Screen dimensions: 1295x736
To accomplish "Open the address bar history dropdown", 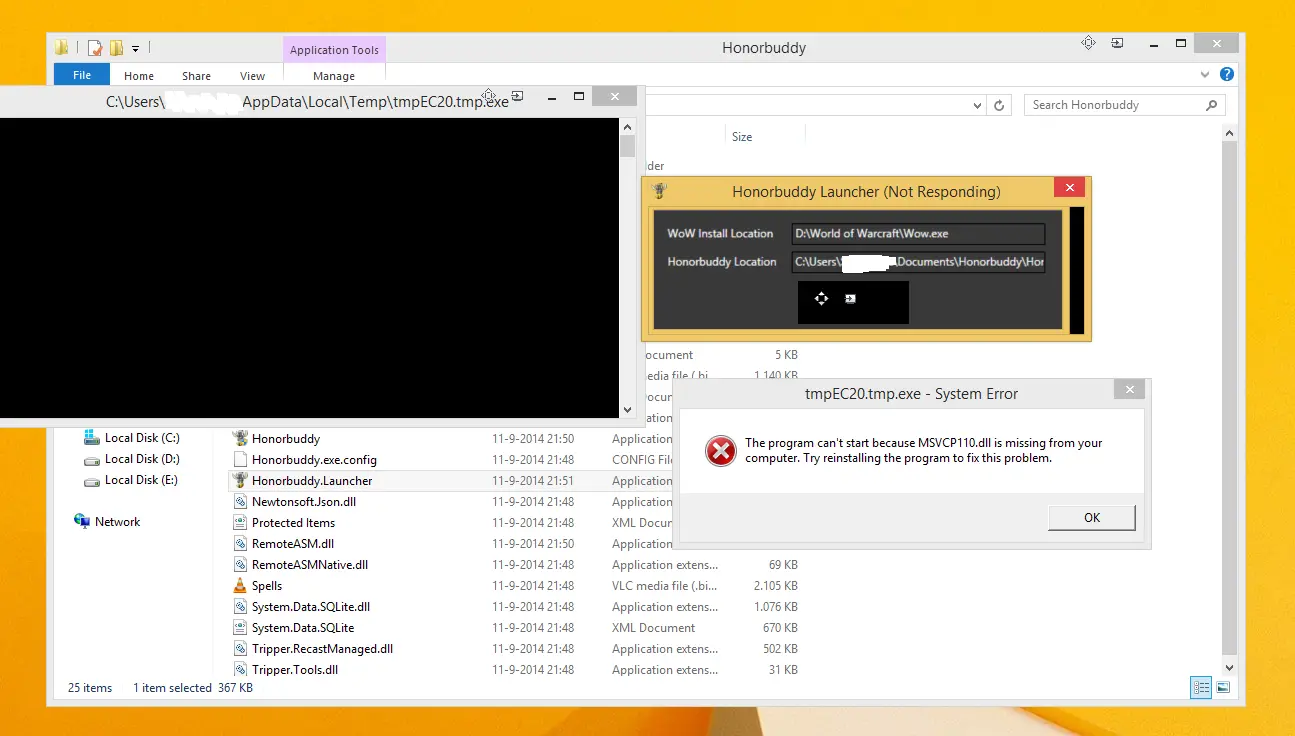I will (978, 105).
